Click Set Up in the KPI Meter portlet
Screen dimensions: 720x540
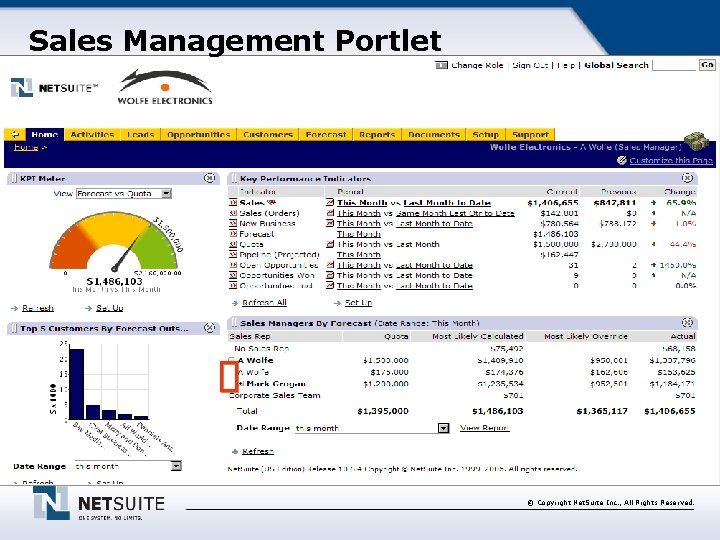click(110, 308)
